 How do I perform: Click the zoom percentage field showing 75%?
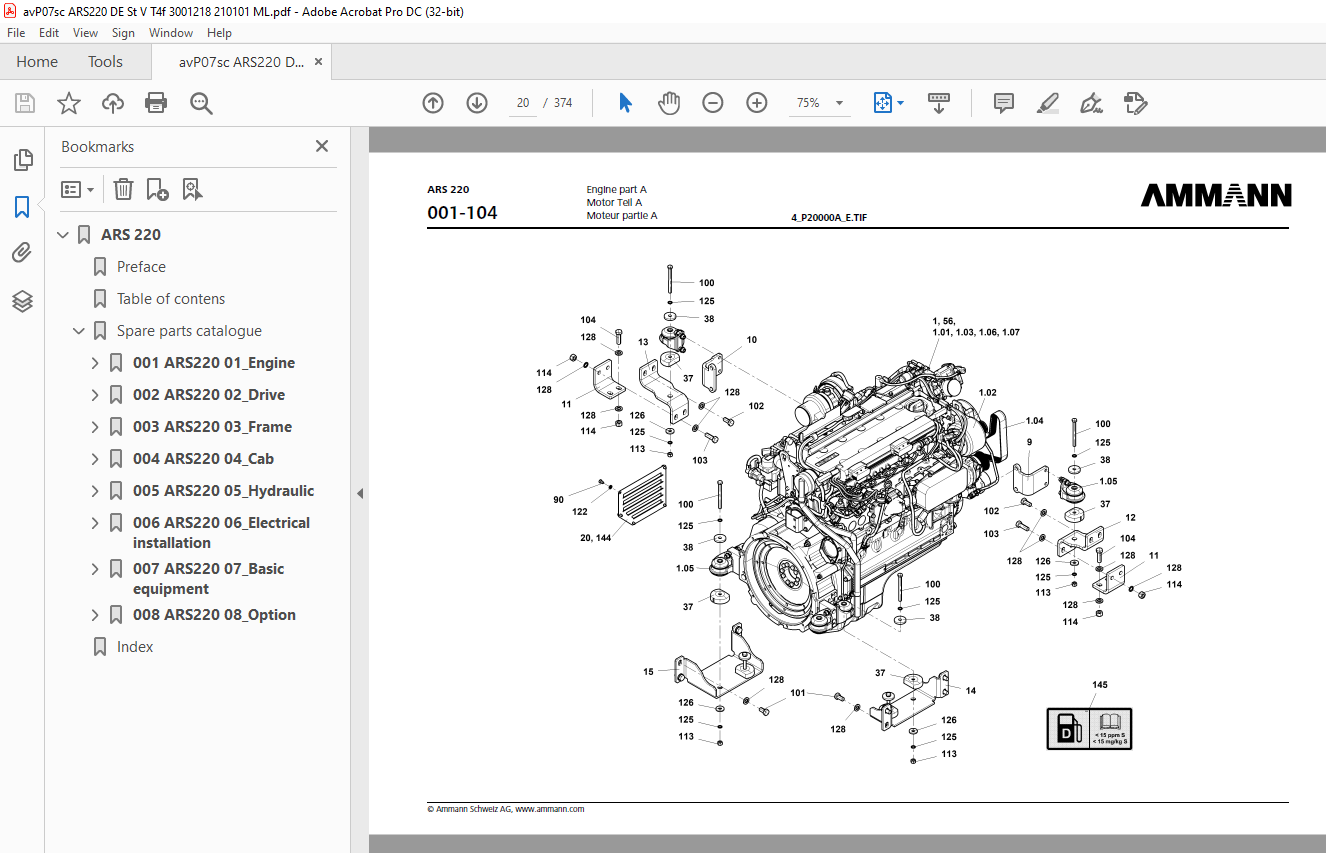(808, 103)
